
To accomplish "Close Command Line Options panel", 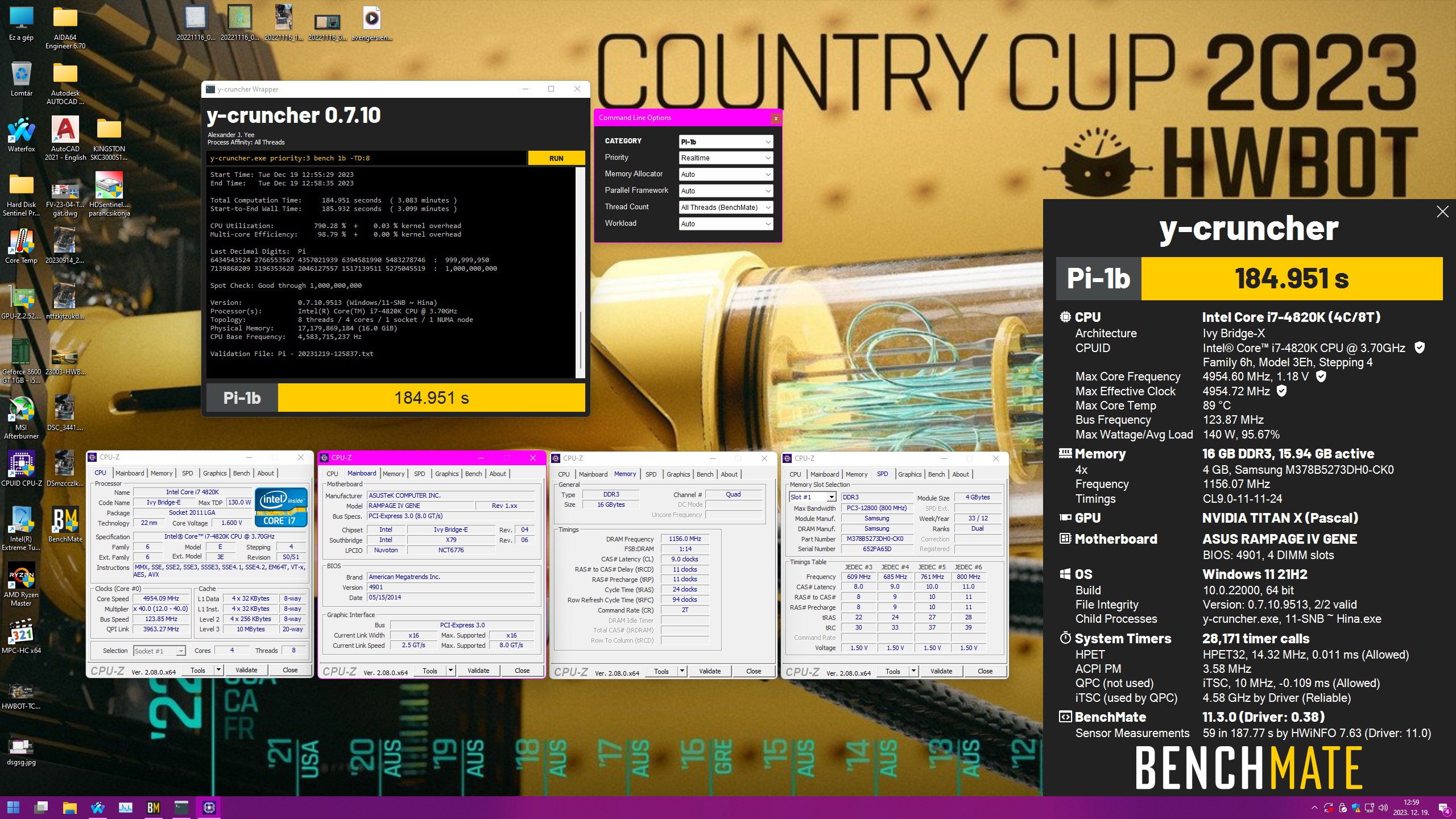I will (x=776, y=118).
